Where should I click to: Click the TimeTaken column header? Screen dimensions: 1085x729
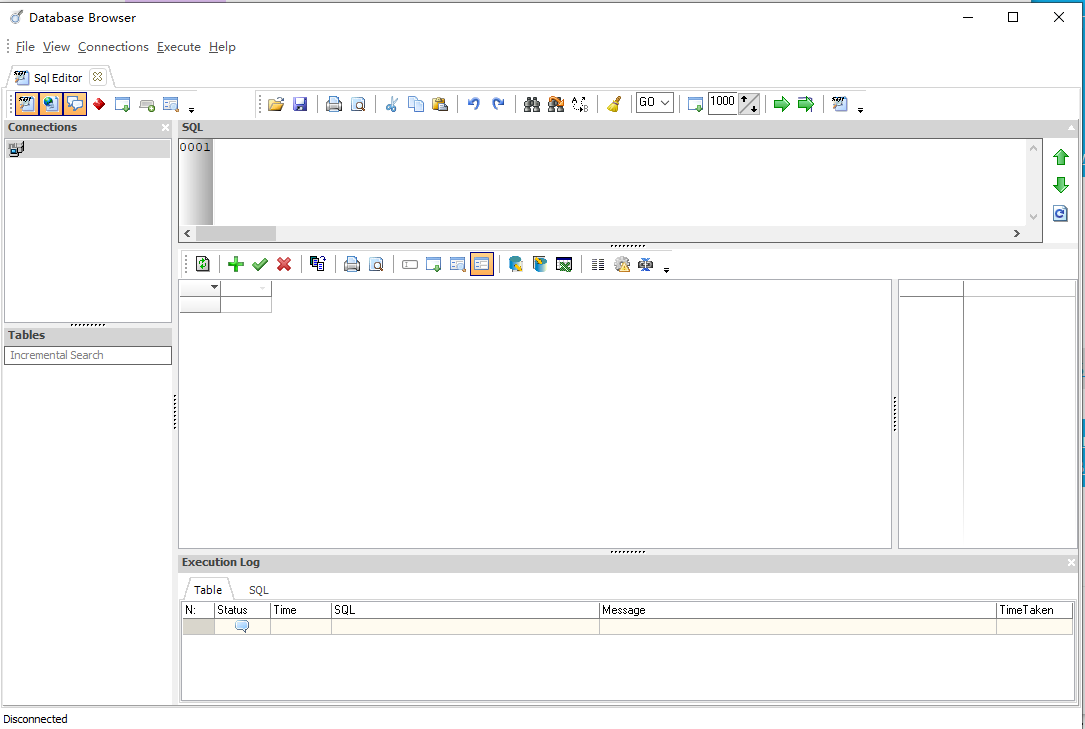click(x=1034, y=610)
